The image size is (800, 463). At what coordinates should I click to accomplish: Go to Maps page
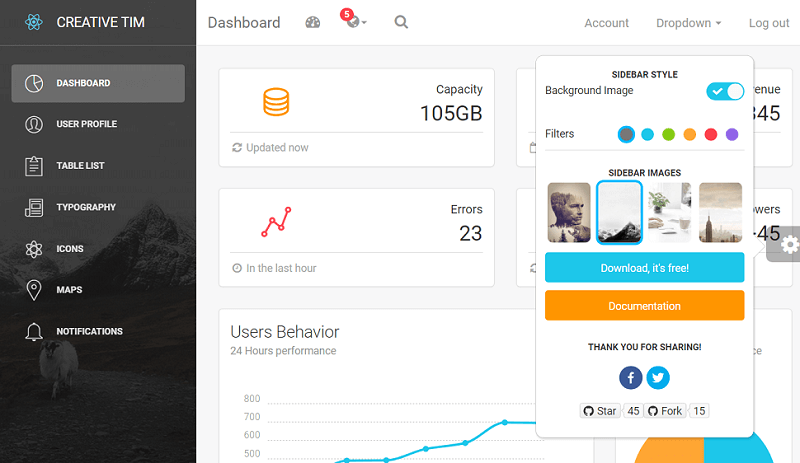98,290
